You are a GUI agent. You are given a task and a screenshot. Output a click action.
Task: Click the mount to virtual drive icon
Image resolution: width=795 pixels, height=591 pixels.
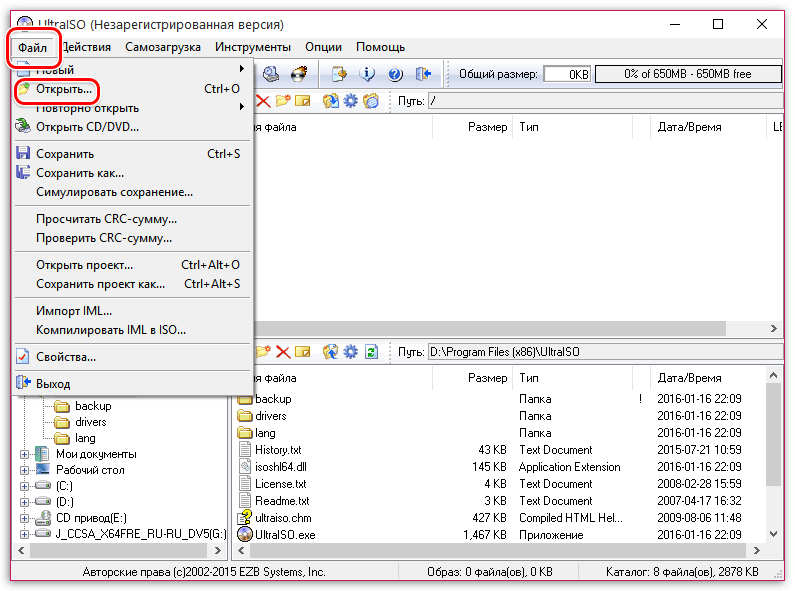[271, 74]
